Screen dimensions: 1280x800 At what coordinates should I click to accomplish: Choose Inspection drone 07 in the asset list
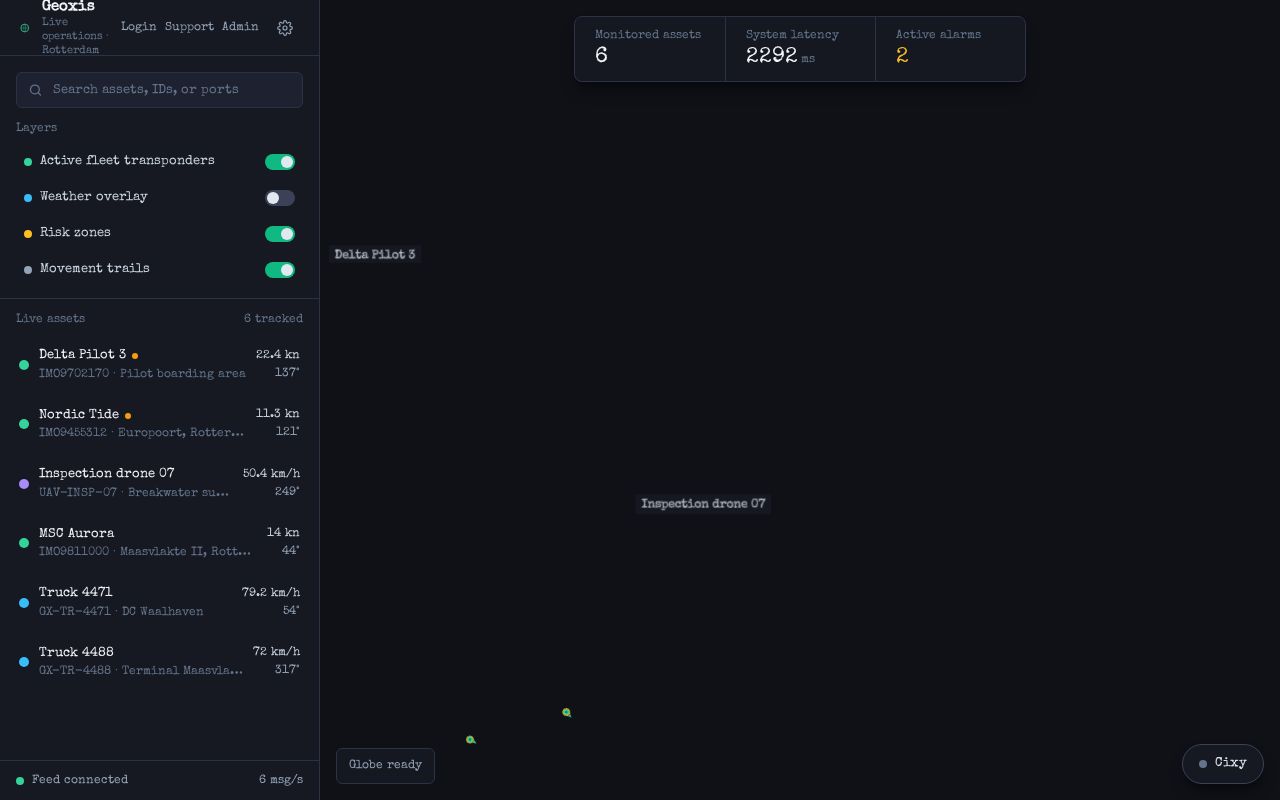click(160, 483)
